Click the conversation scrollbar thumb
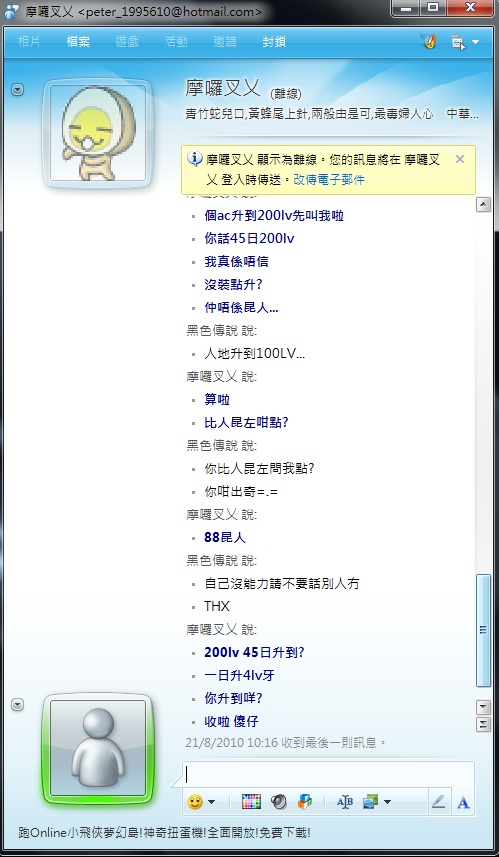 tap(484, 630)
